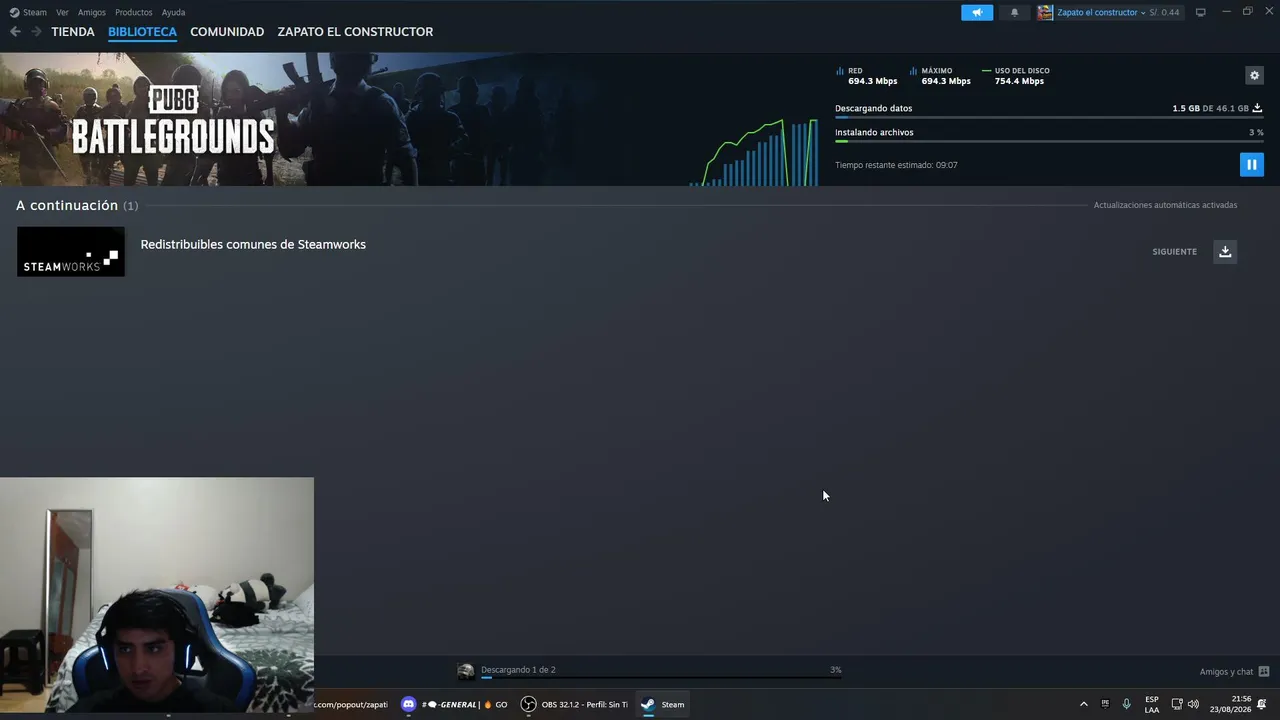The image size is (1280, 720).
Task: Go forward with the right arrow
Action: coord(36,32)
